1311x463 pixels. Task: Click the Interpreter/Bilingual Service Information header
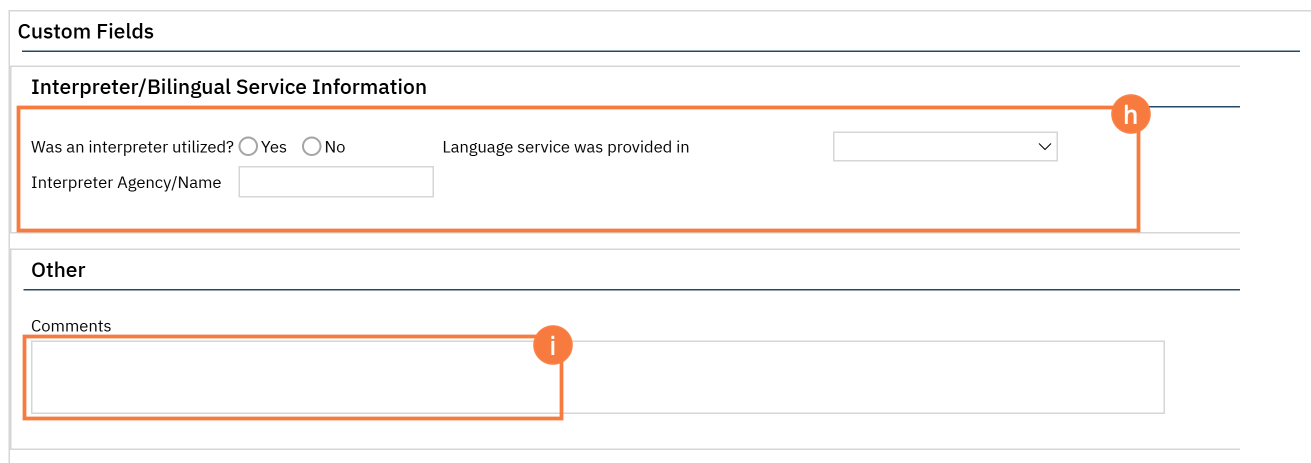coord(229,87)
